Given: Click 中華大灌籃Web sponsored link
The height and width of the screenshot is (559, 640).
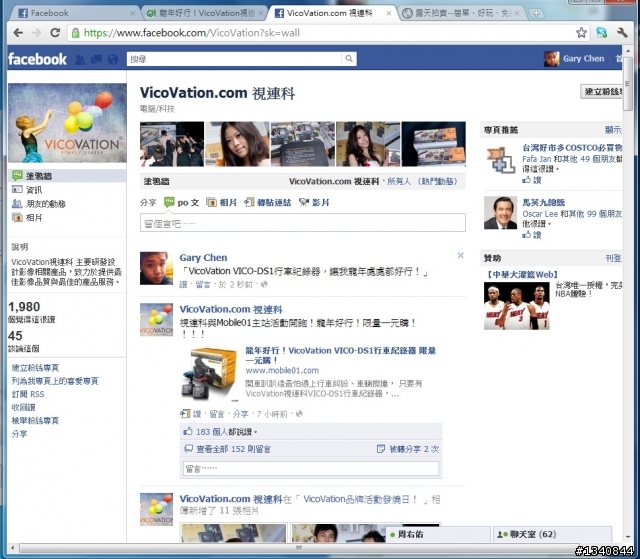Looking at the screenshot, I should point(522,274).
